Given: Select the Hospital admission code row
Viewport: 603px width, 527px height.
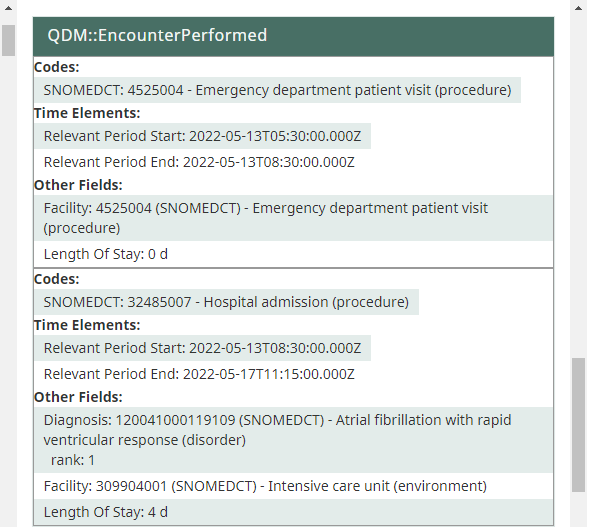Looking at the screenshot, I should pyautogui.click(x=226, y=302).
